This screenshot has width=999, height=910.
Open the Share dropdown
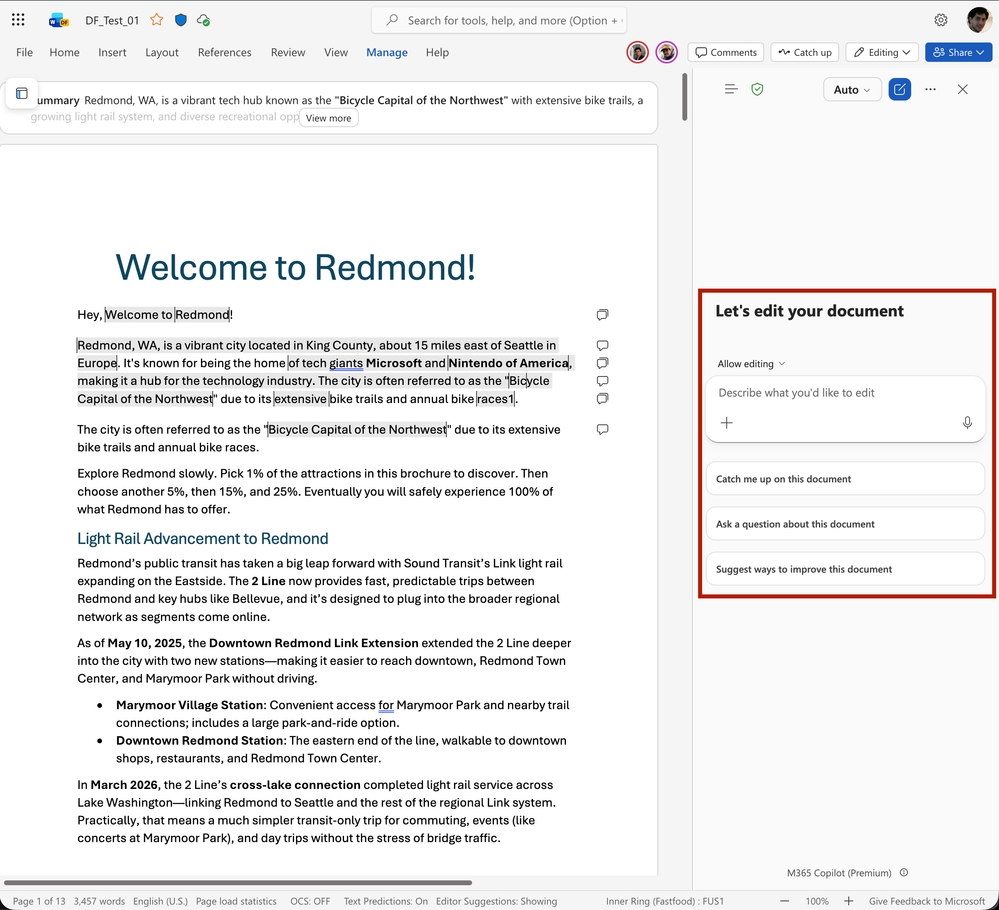tap(958, 52)
